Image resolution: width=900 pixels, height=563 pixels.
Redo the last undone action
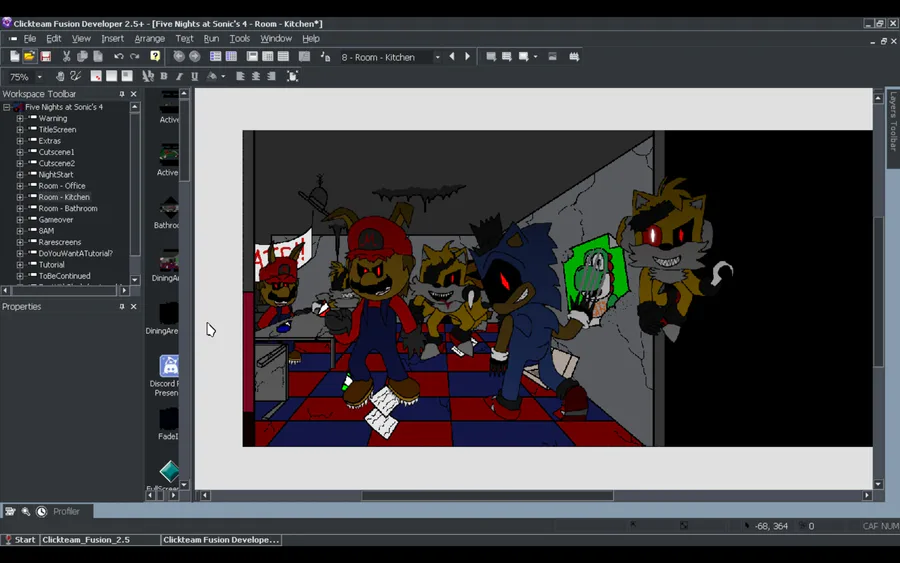coord(135,56)
